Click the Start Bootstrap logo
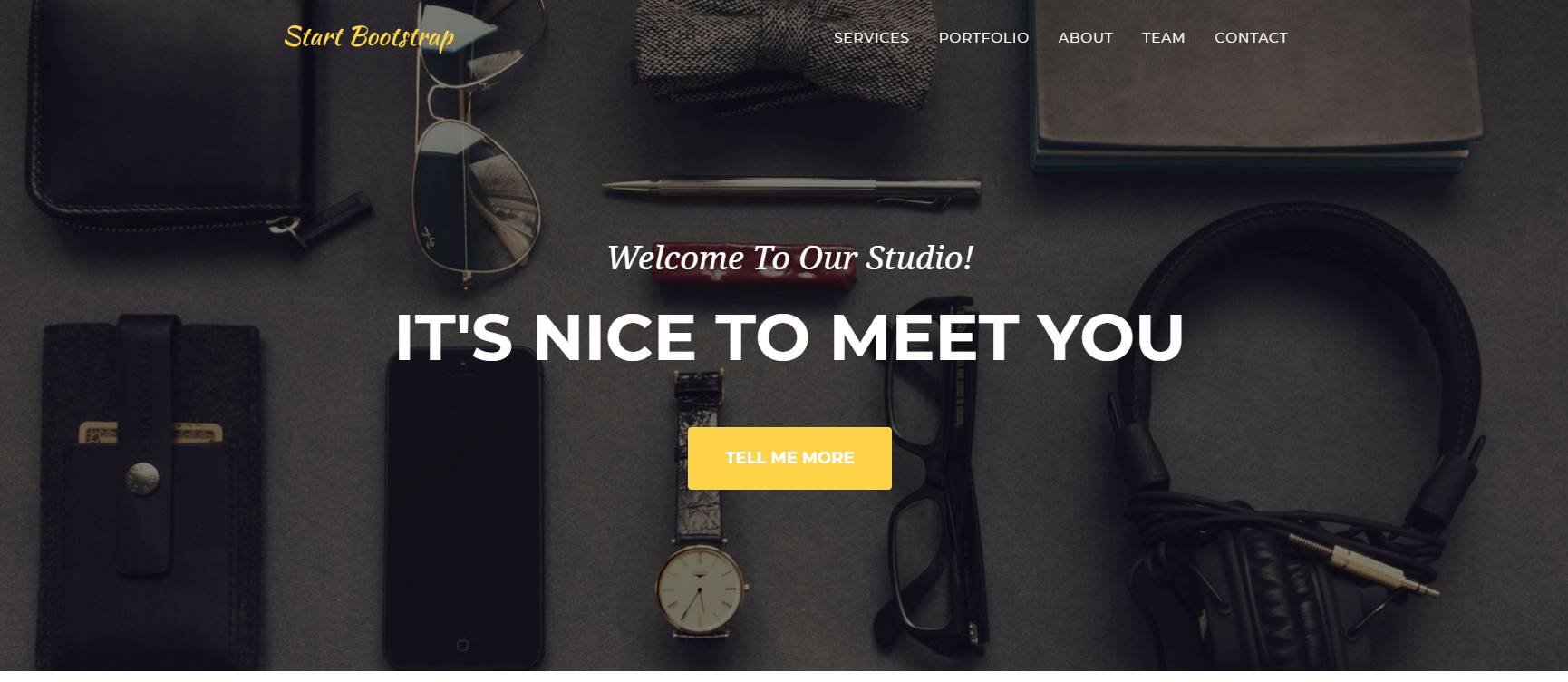1568x682 pixels. pos(369,37)
